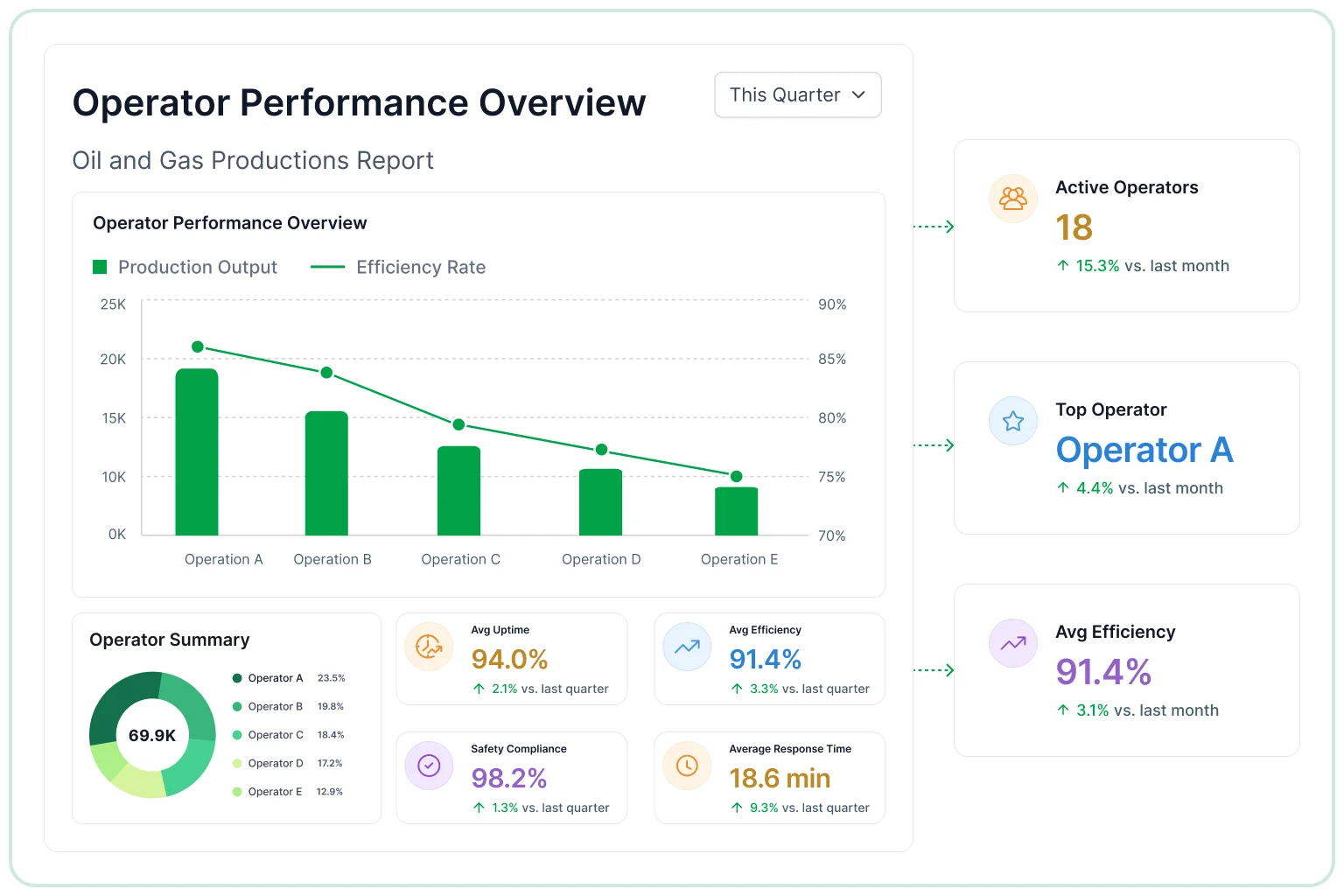The height and width of the screenshot is (896, 1344).
Task: Click the 18.4% value for Operator C
Action: (x=331, y=735)
